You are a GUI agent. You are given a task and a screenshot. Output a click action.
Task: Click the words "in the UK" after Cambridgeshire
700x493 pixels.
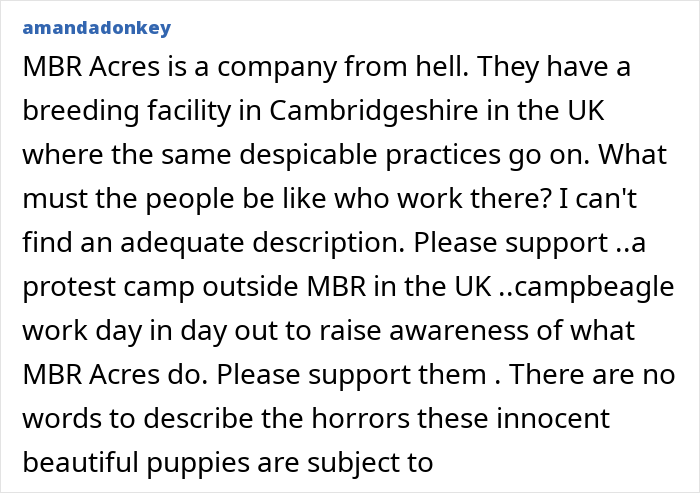(540, 111)
